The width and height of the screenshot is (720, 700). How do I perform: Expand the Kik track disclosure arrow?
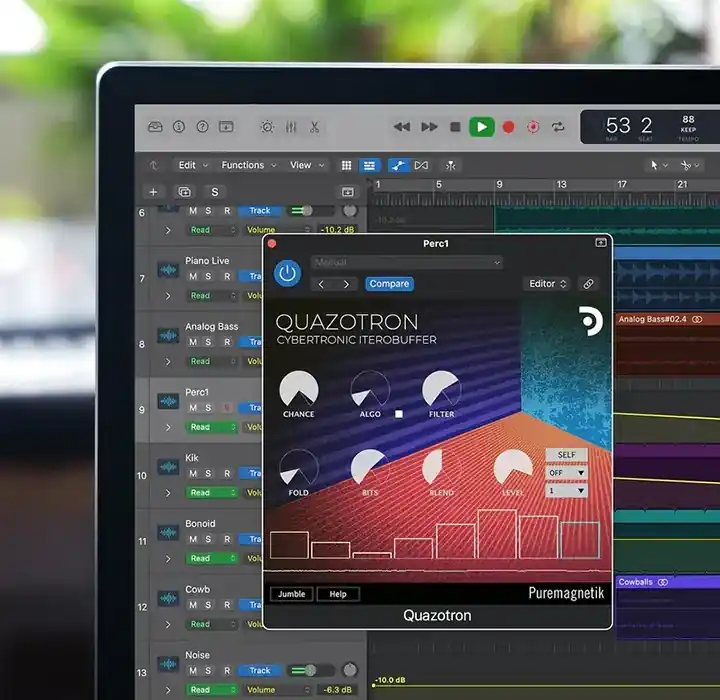click(168, 493)
